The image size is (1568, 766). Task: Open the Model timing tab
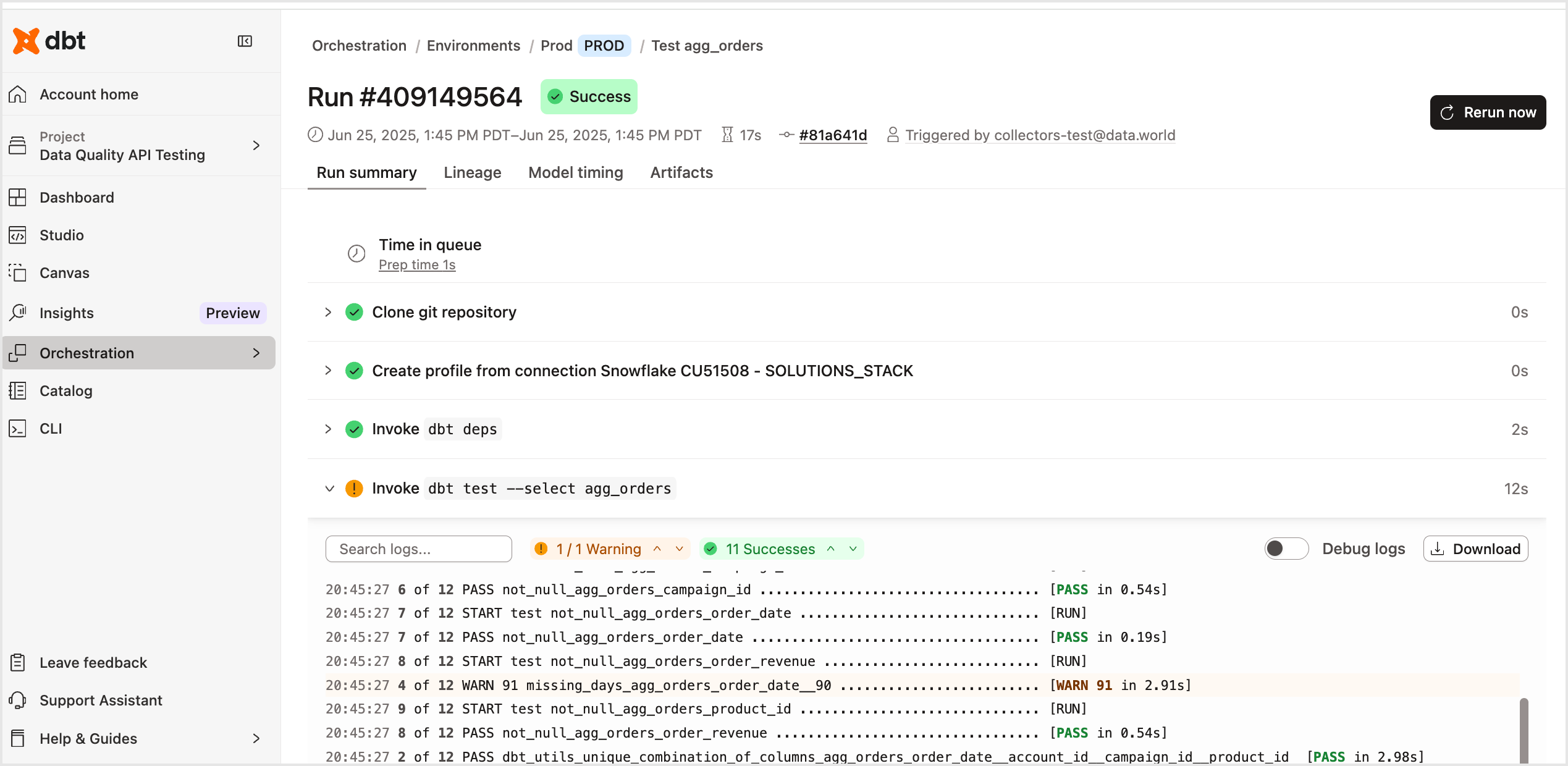pos(575,172)
